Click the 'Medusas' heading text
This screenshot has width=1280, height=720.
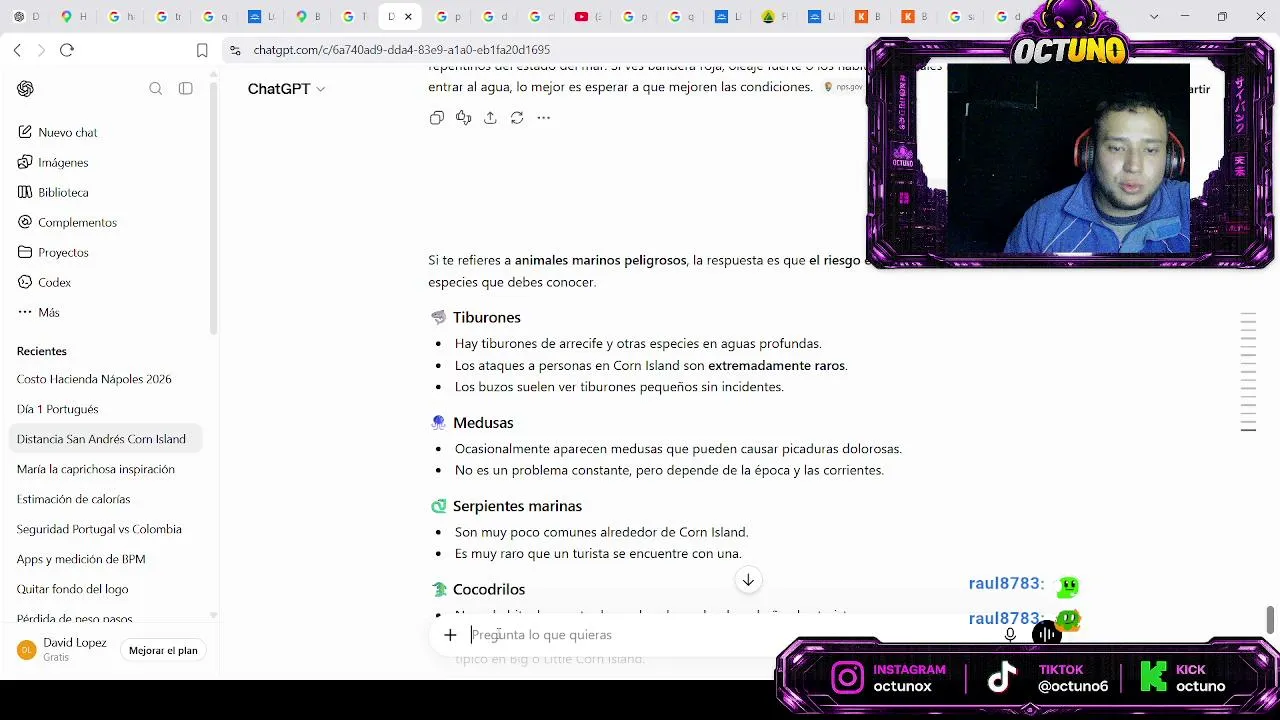483,423
